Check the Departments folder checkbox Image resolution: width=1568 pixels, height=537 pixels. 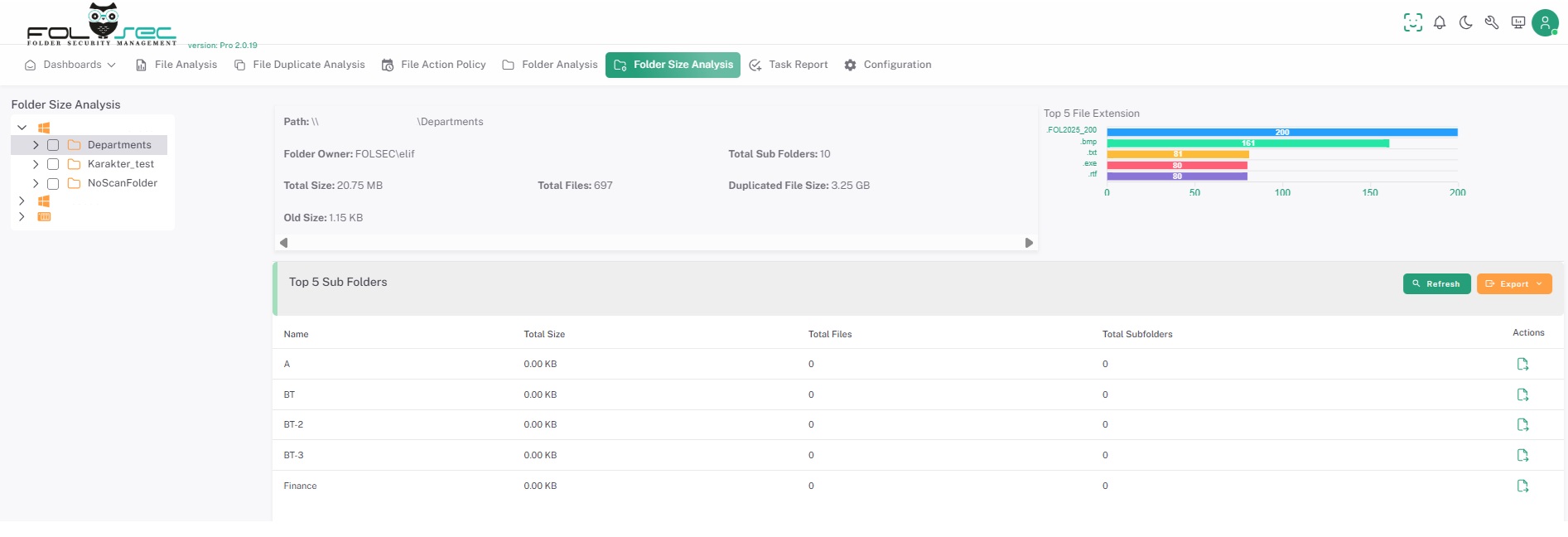coord(53,145)
